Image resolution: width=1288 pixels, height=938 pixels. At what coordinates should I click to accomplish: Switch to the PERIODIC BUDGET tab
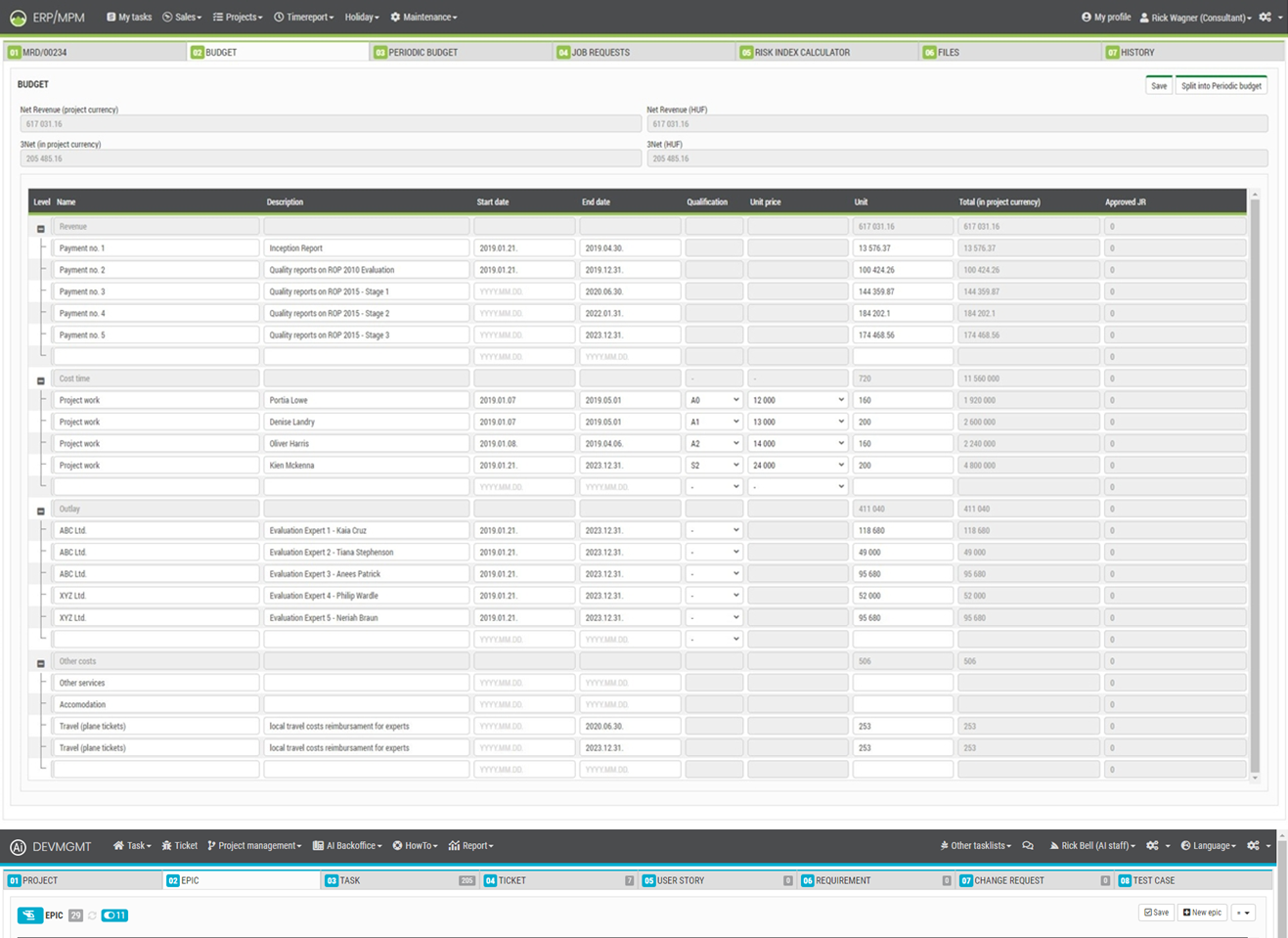(x=462, y=52)
